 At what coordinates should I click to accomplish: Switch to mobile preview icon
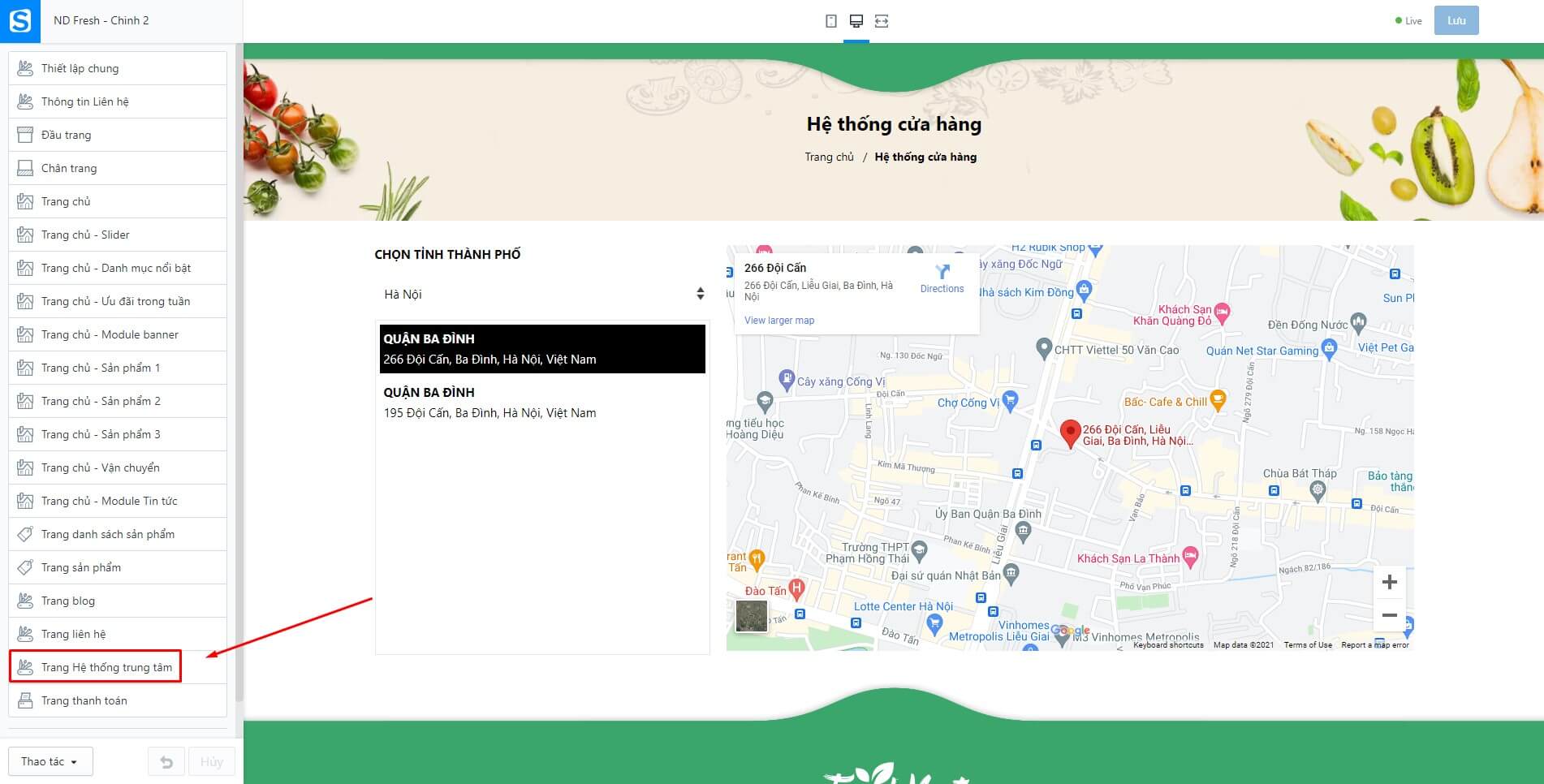(830, 21)
